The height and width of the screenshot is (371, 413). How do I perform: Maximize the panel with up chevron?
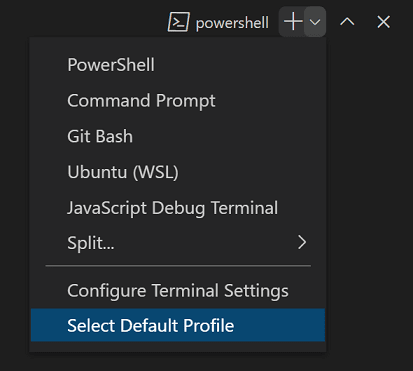tap(347, 22)
